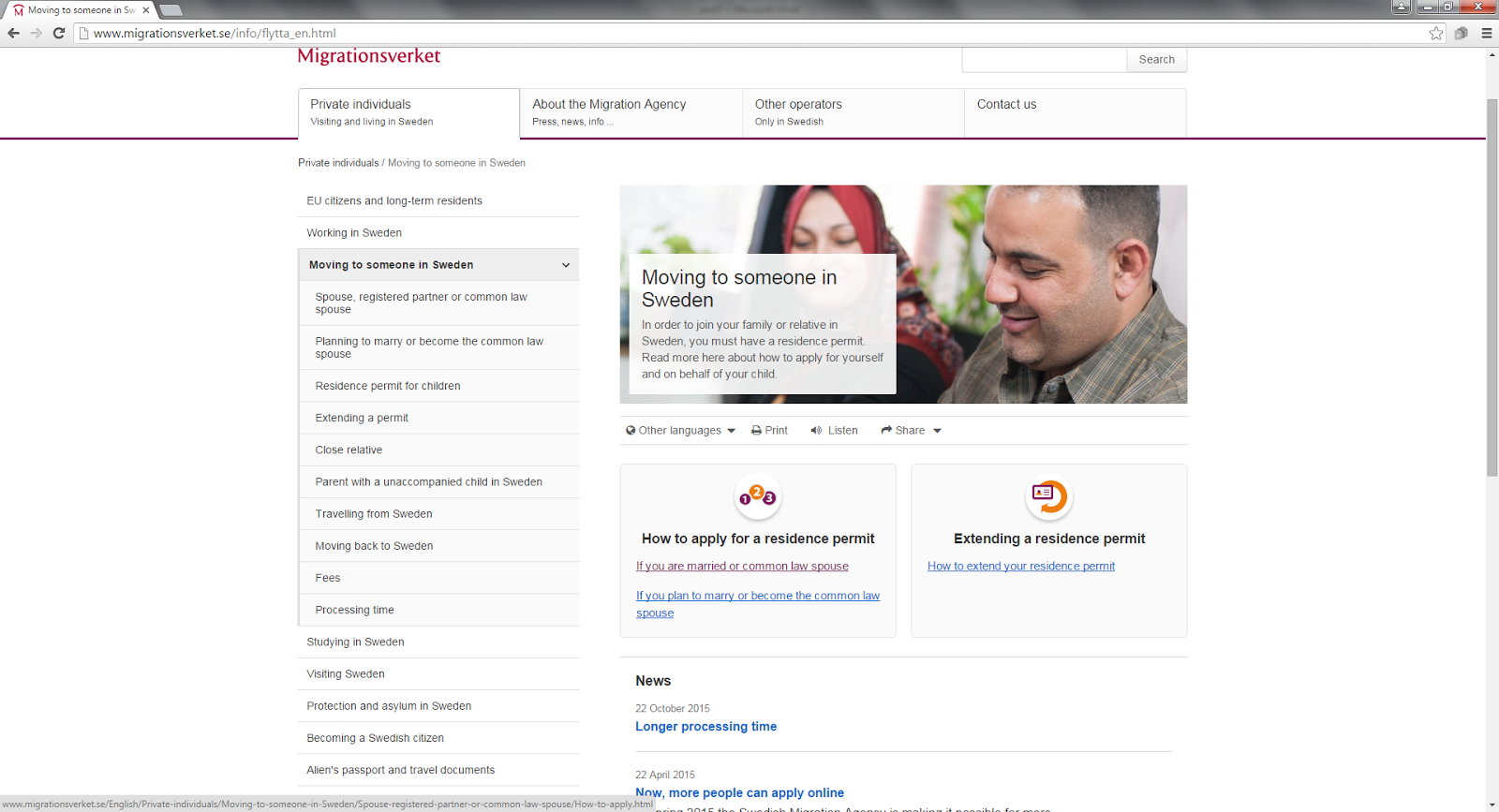Open EU citizens and long-term residents

pos(438,201)
